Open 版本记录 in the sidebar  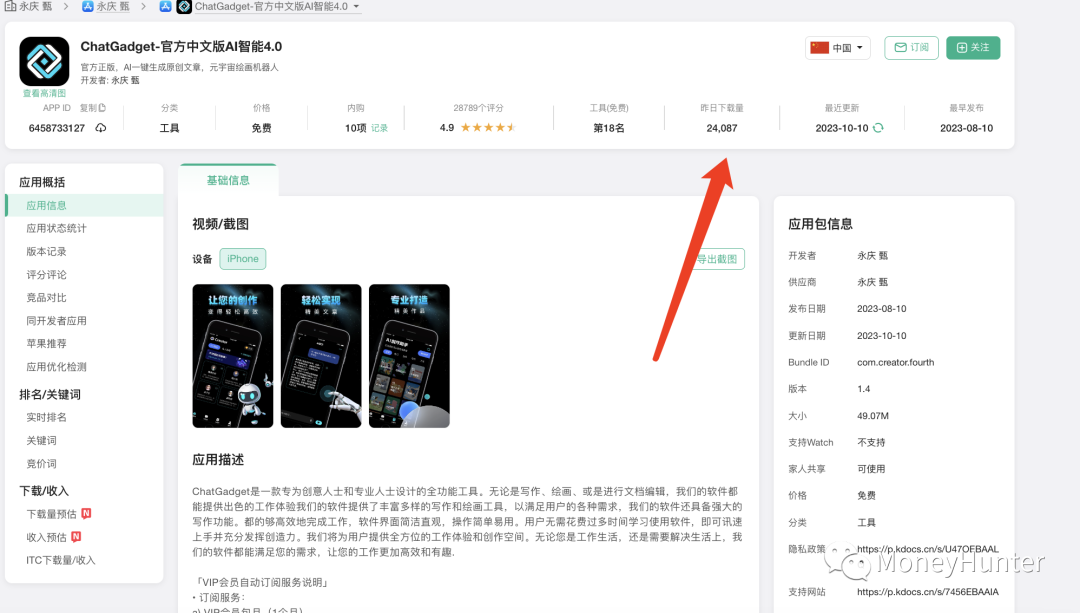[x=47, y=251]
